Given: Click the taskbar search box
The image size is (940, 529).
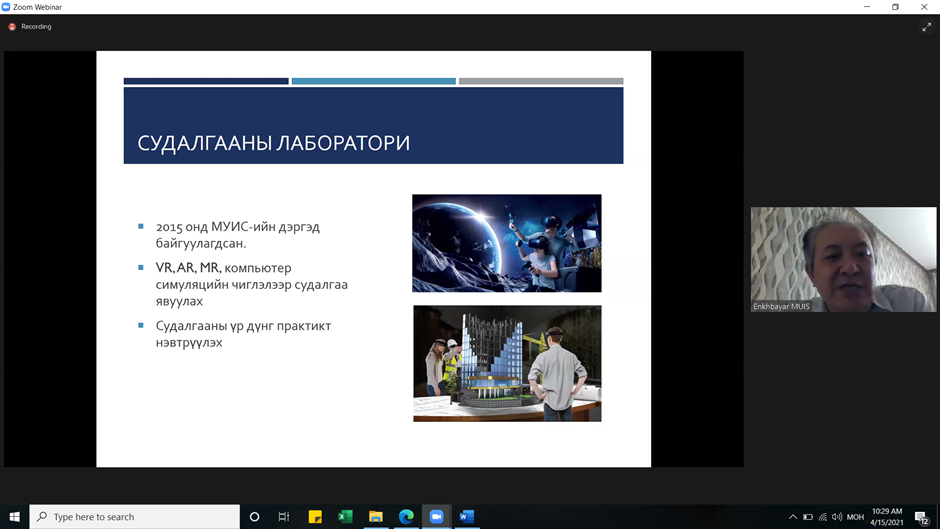Looking at the screenshot, I should [134, 516].
